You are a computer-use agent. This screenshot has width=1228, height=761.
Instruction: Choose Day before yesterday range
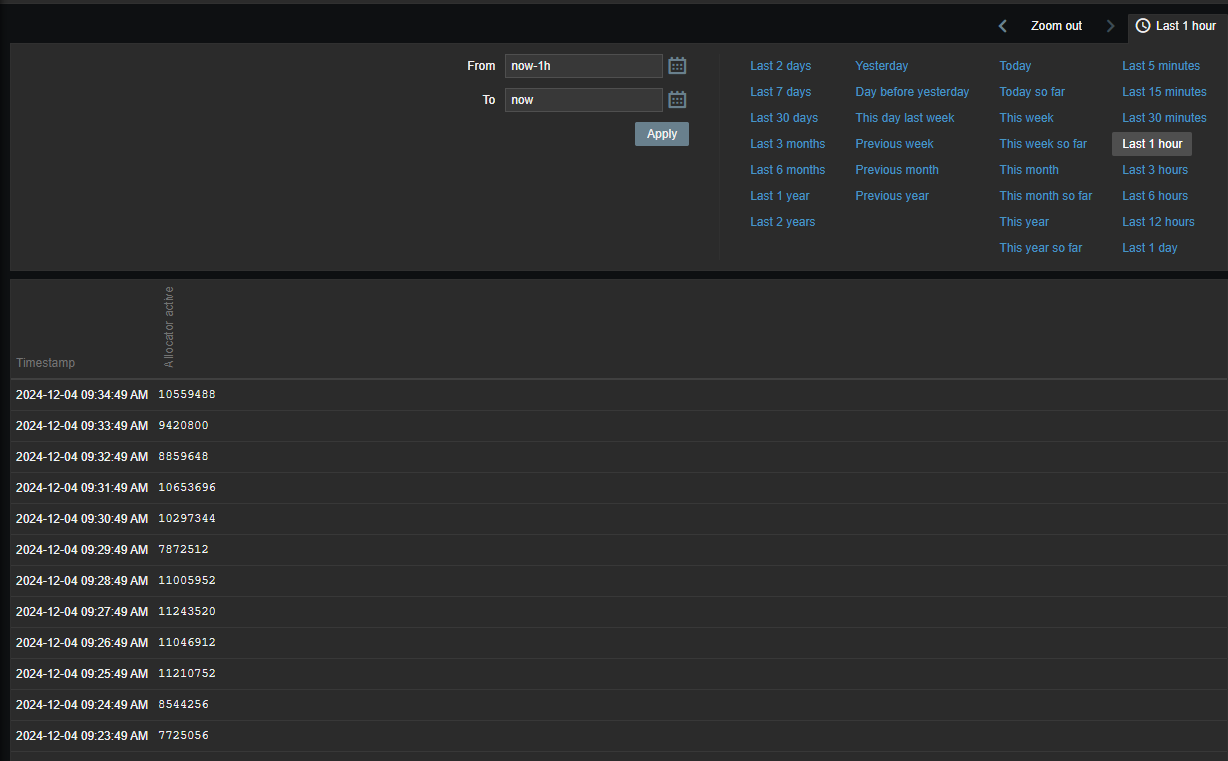tap(912, 92)
